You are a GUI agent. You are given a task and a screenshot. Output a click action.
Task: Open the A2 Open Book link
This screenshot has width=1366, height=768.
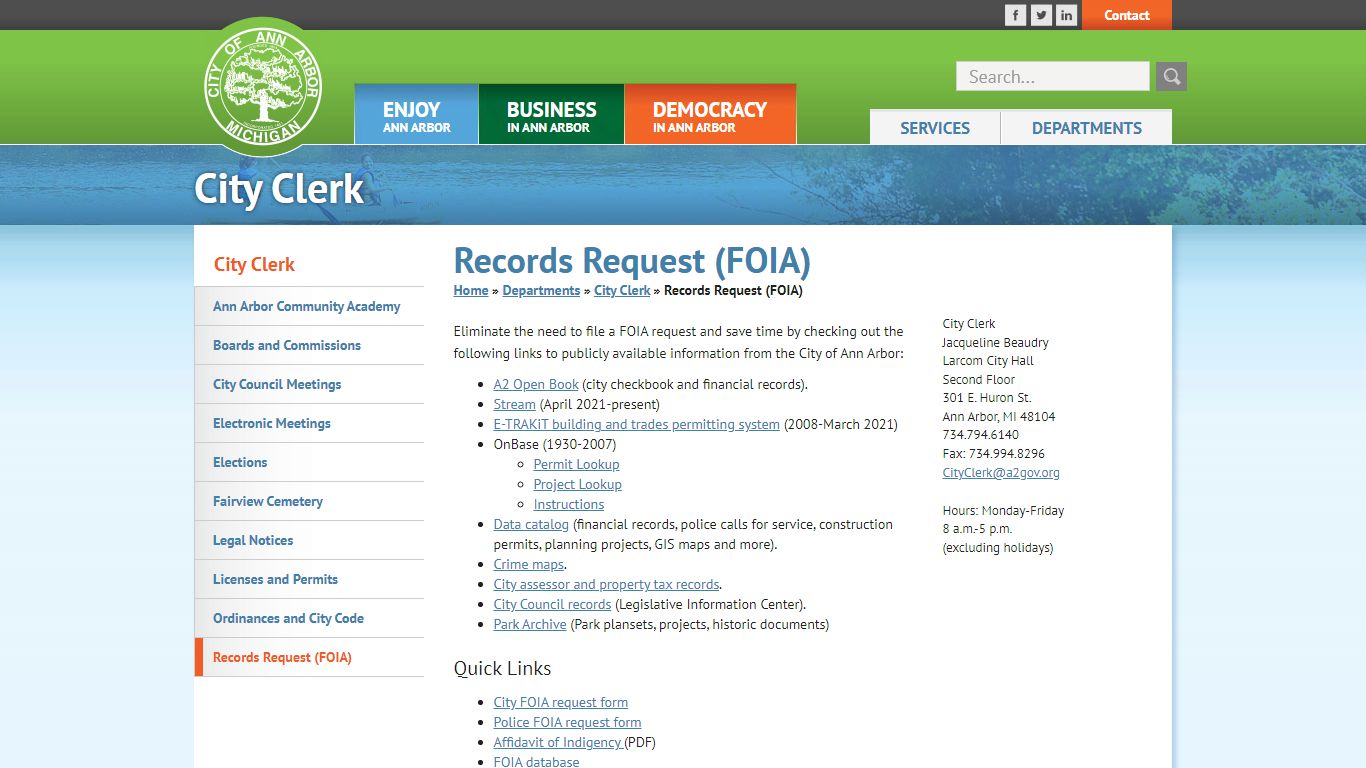coord(536,384)
